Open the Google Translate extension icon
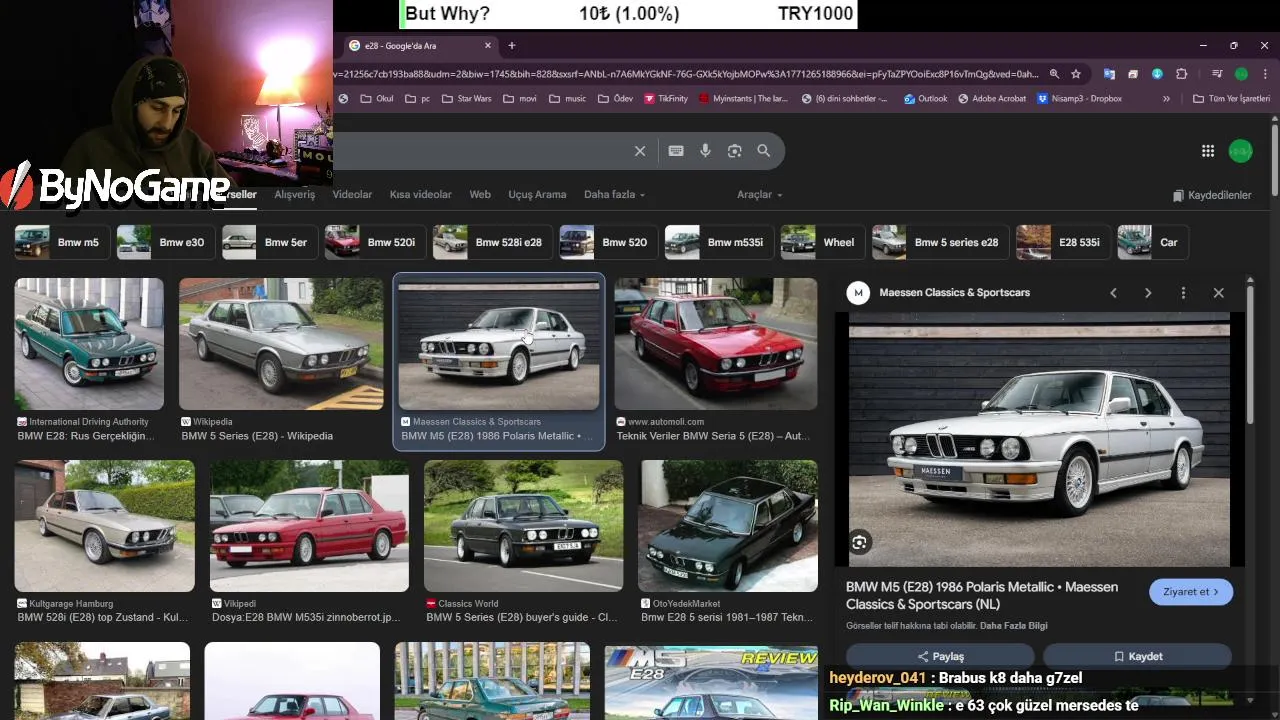 [1109, 74]
